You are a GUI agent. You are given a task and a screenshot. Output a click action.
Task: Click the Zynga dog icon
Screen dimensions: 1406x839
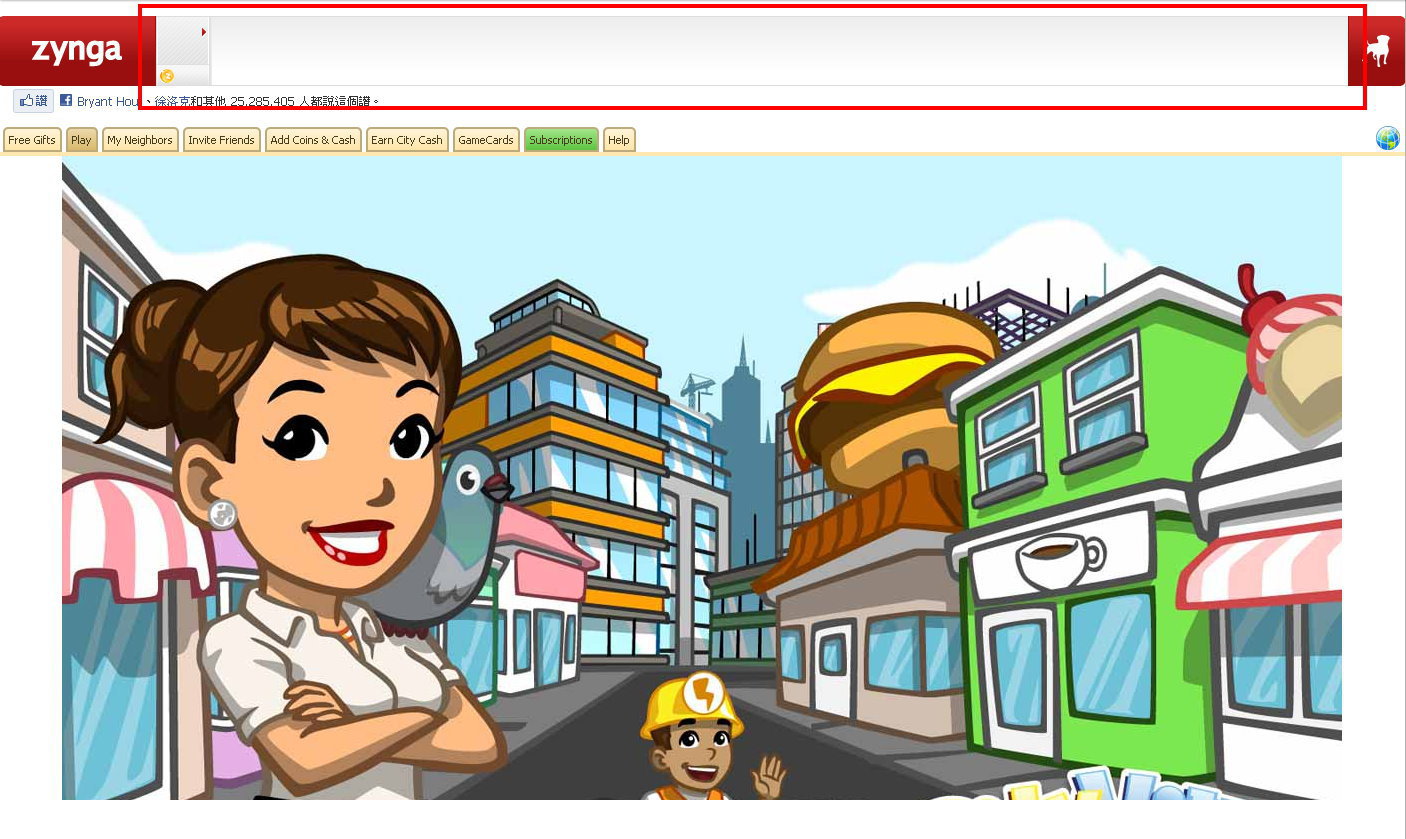(1378, 51)
